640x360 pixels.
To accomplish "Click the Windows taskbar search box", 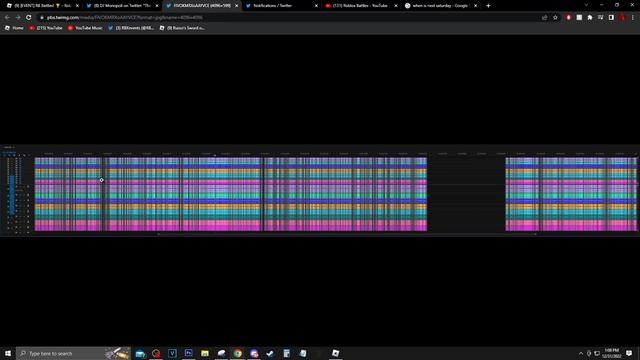I will (73, 353).
